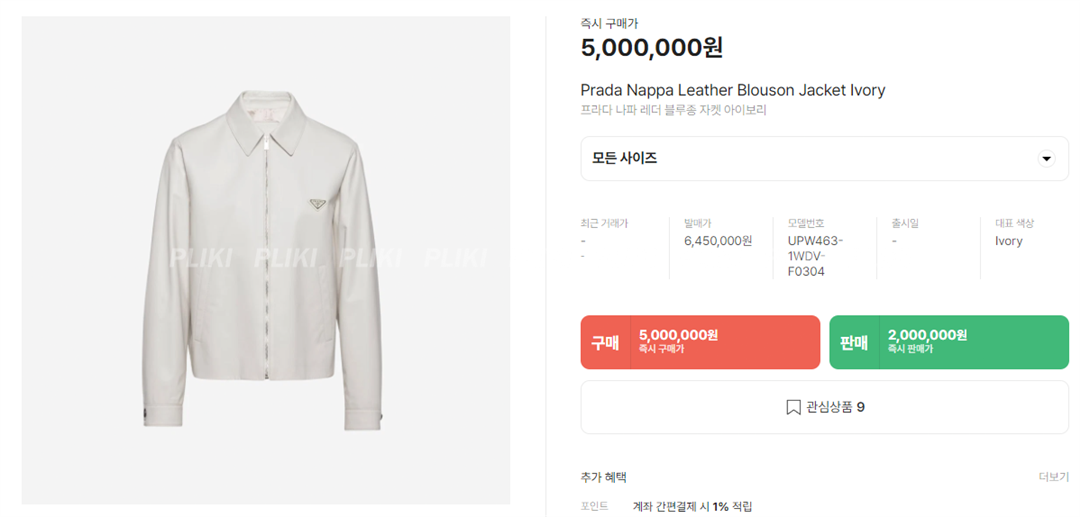Select the Prada Nappa Leather Blouson title
The image size is (1080, 517).
pos(733,90)
